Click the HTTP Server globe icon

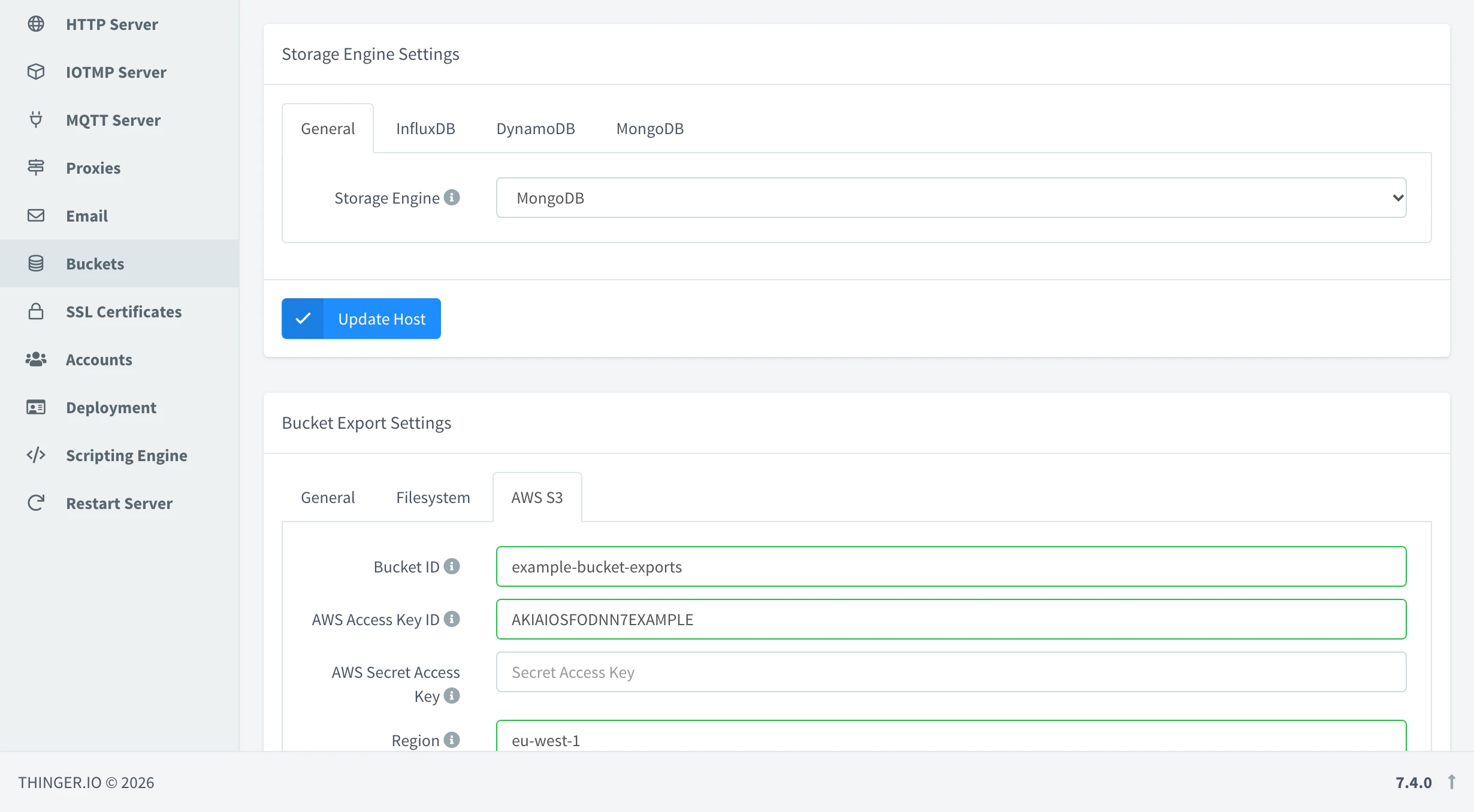pyautogui.click(x=36, y=24)
